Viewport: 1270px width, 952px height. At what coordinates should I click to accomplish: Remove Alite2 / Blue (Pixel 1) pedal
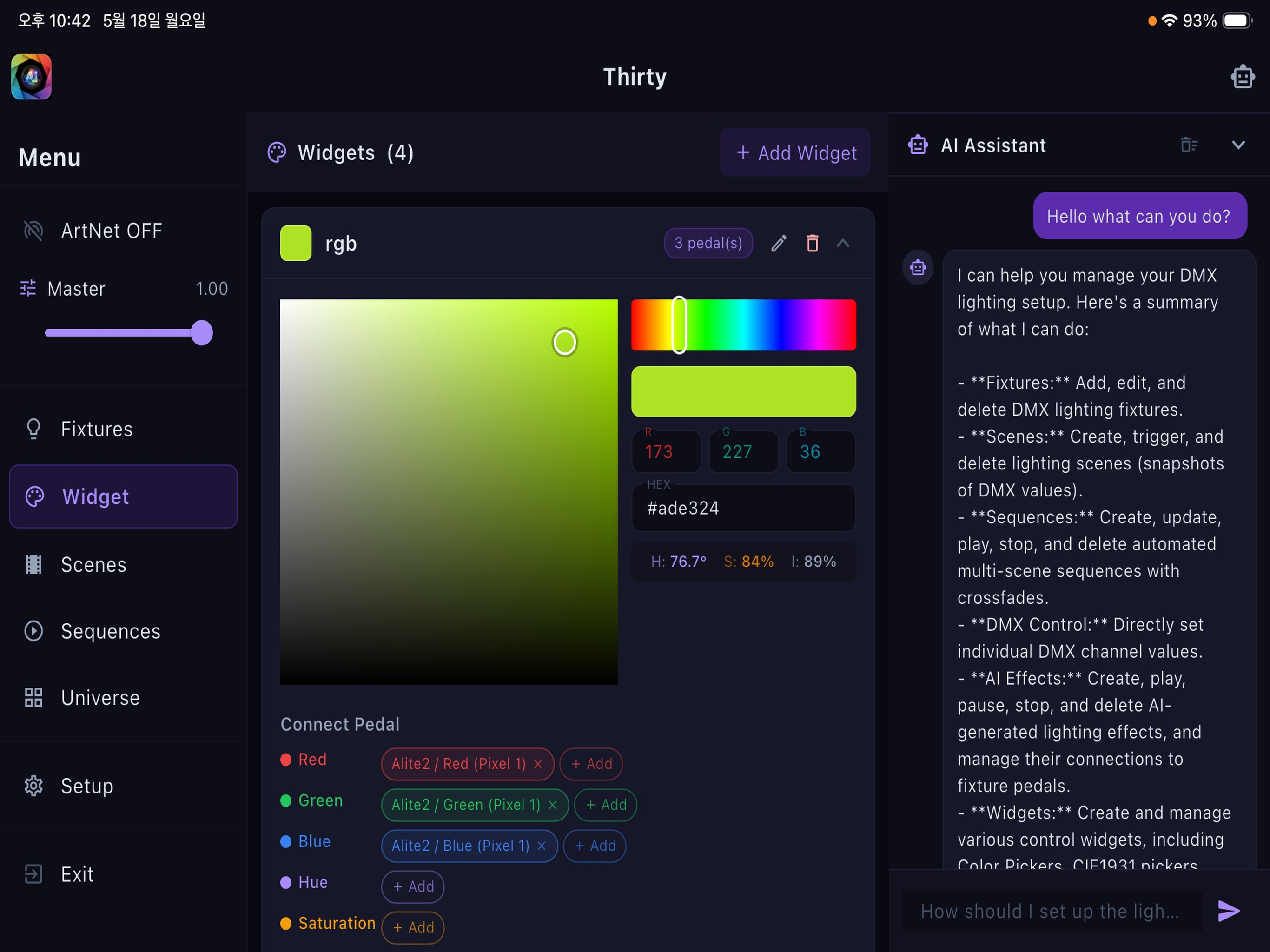coord(542,846)
